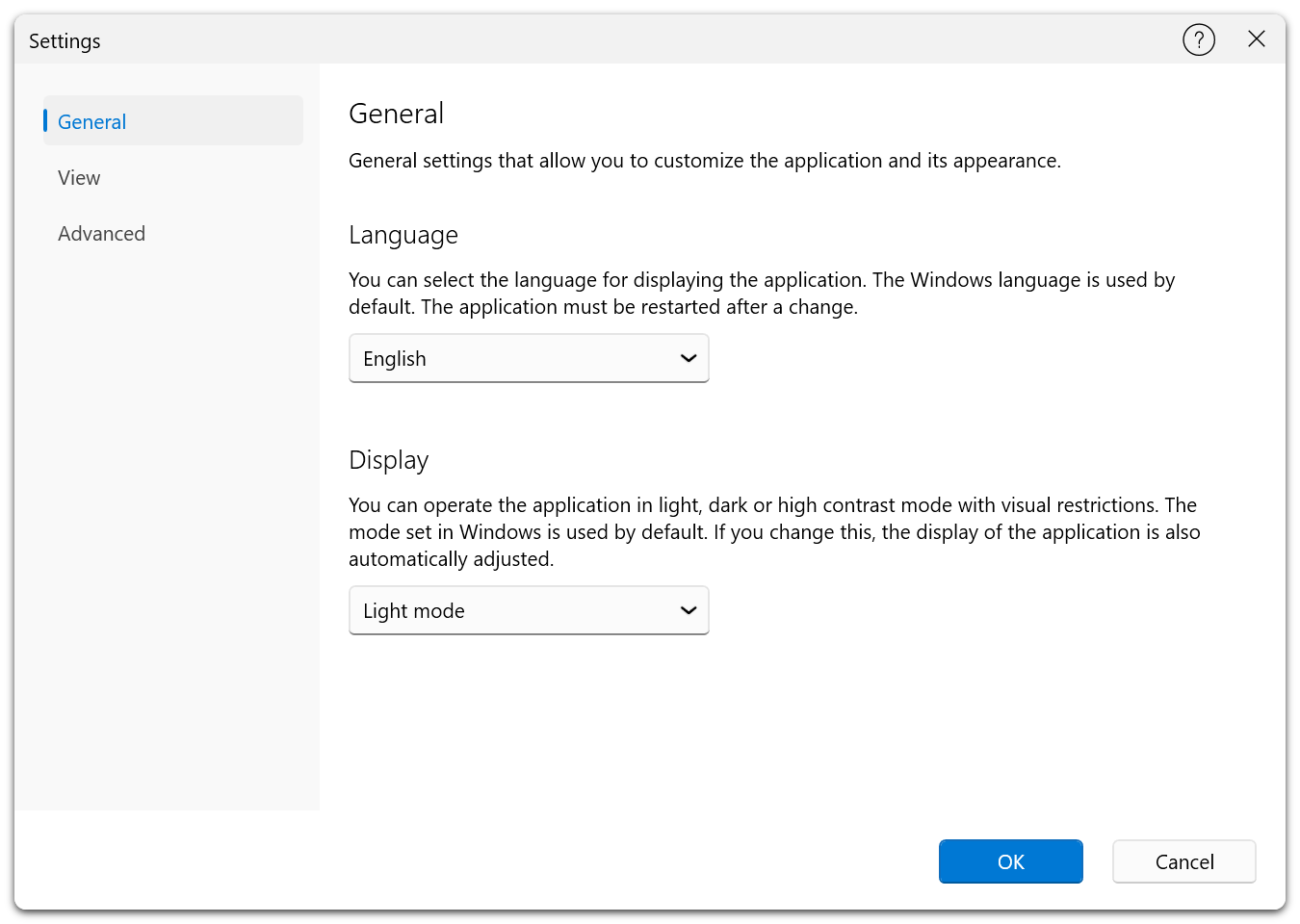Click the 'Language' section heading

[403, 236]
